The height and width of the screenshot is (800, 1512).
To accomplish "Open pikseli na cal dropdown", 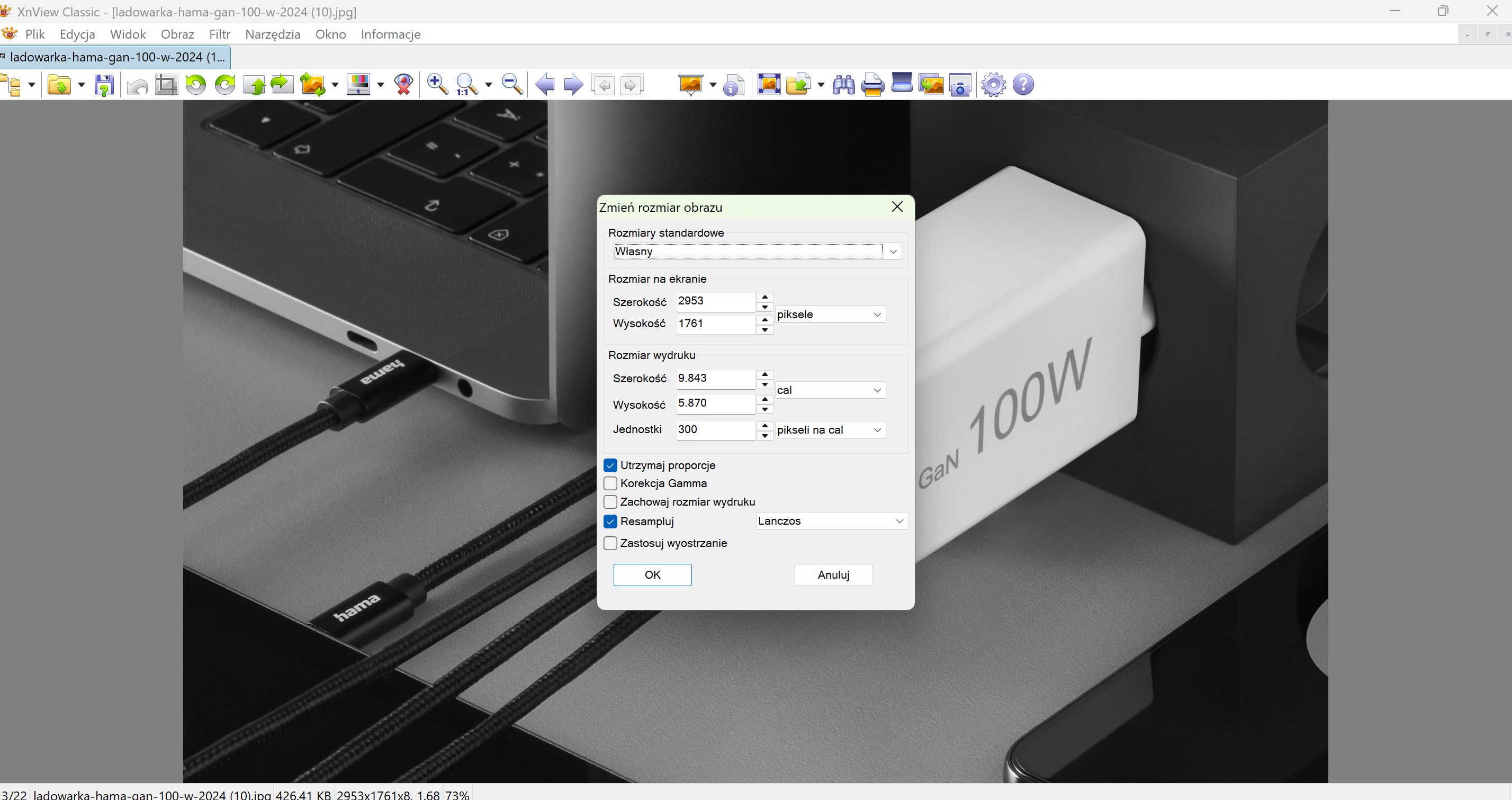I will (x=830, y=430).
